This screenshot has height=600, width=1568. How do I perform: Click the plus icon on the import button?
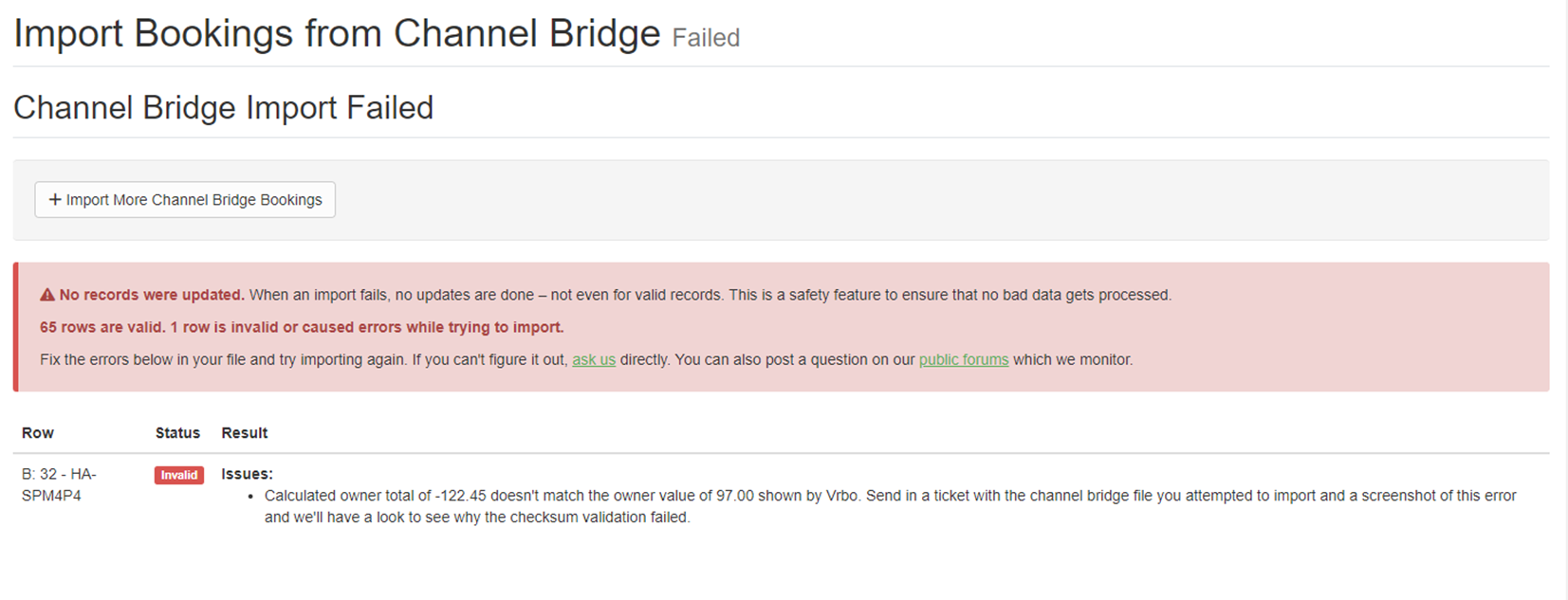[55, 200]
